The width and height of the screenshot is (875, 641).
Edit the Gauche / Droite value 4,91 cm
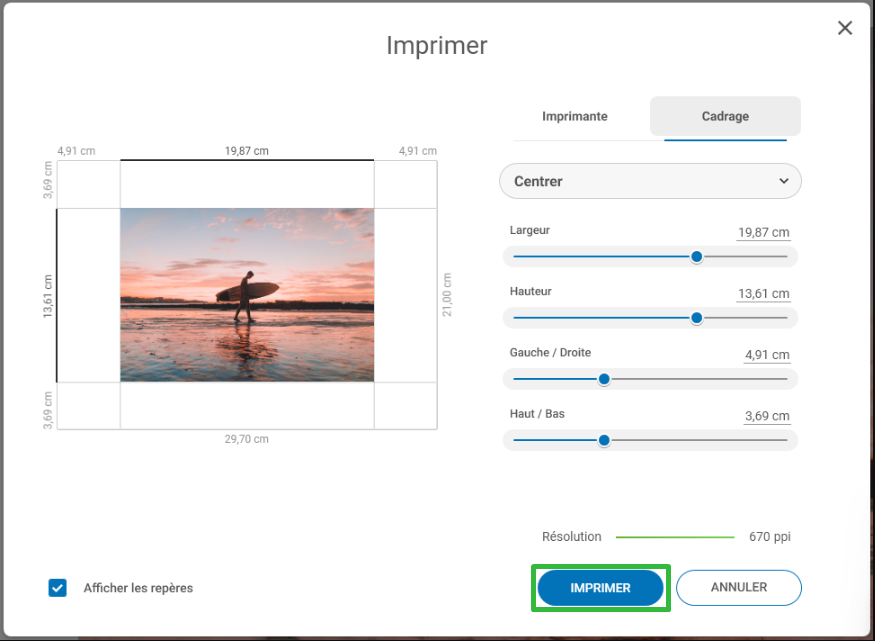coord(767,355)
